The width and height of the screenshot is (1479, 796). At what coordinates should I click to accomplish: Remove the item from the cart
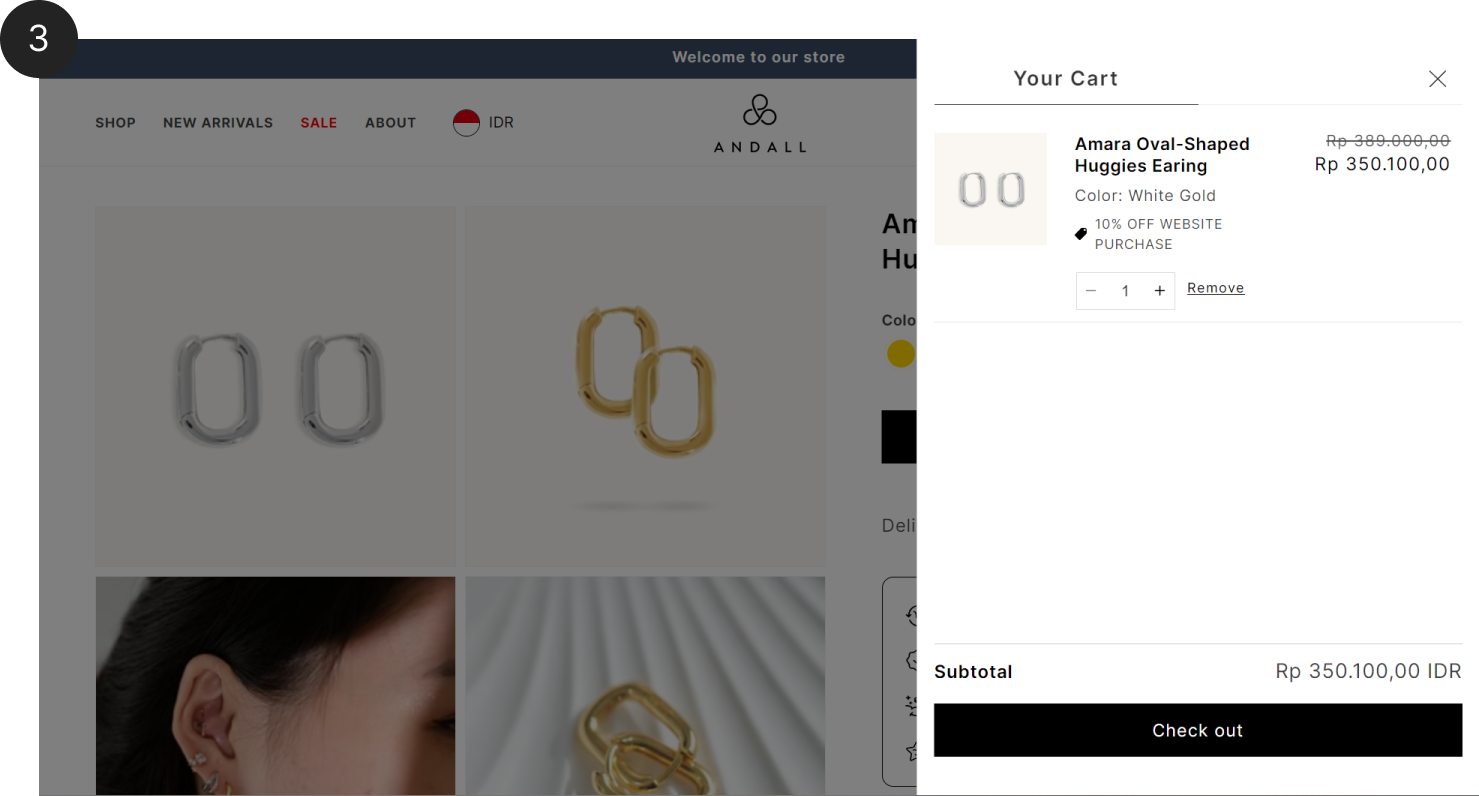(1216, 288)
